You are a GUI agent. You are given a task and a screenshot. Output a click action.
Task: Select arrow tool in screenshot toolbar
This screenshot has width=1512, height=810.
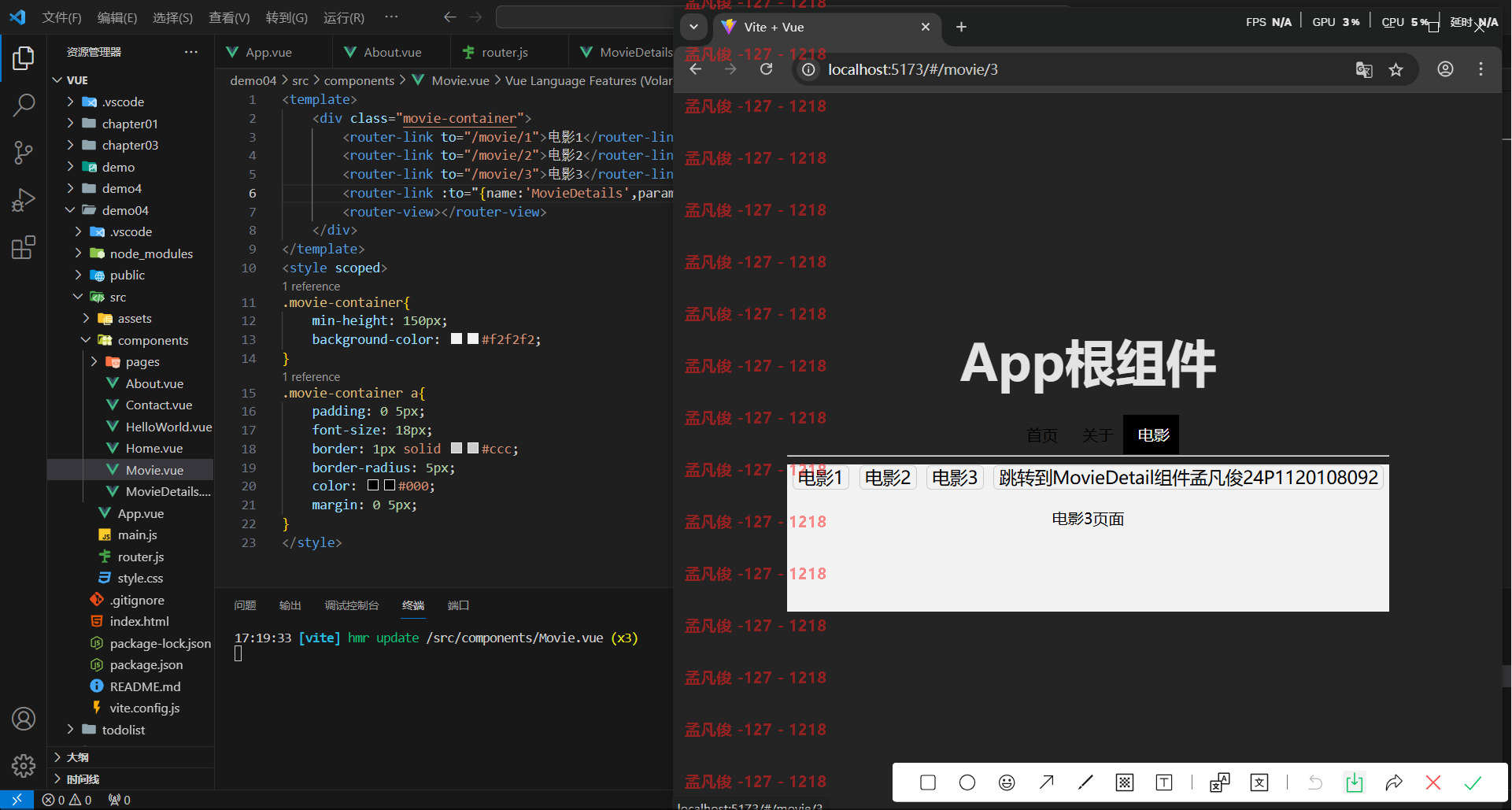coord(1046,782)
